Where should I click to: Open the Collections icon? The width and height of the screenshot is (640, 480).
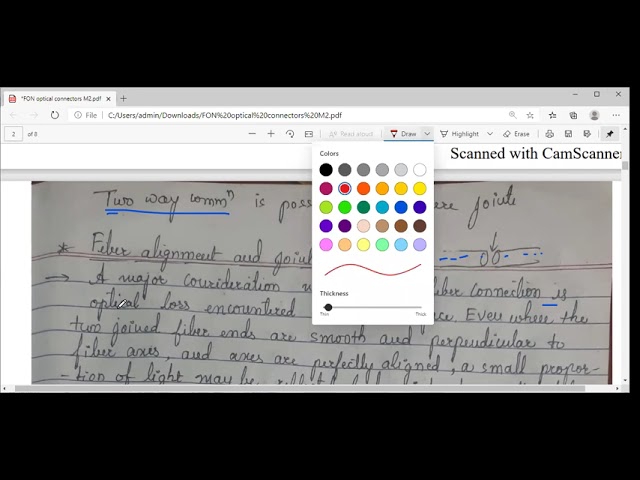pos(573,116)
